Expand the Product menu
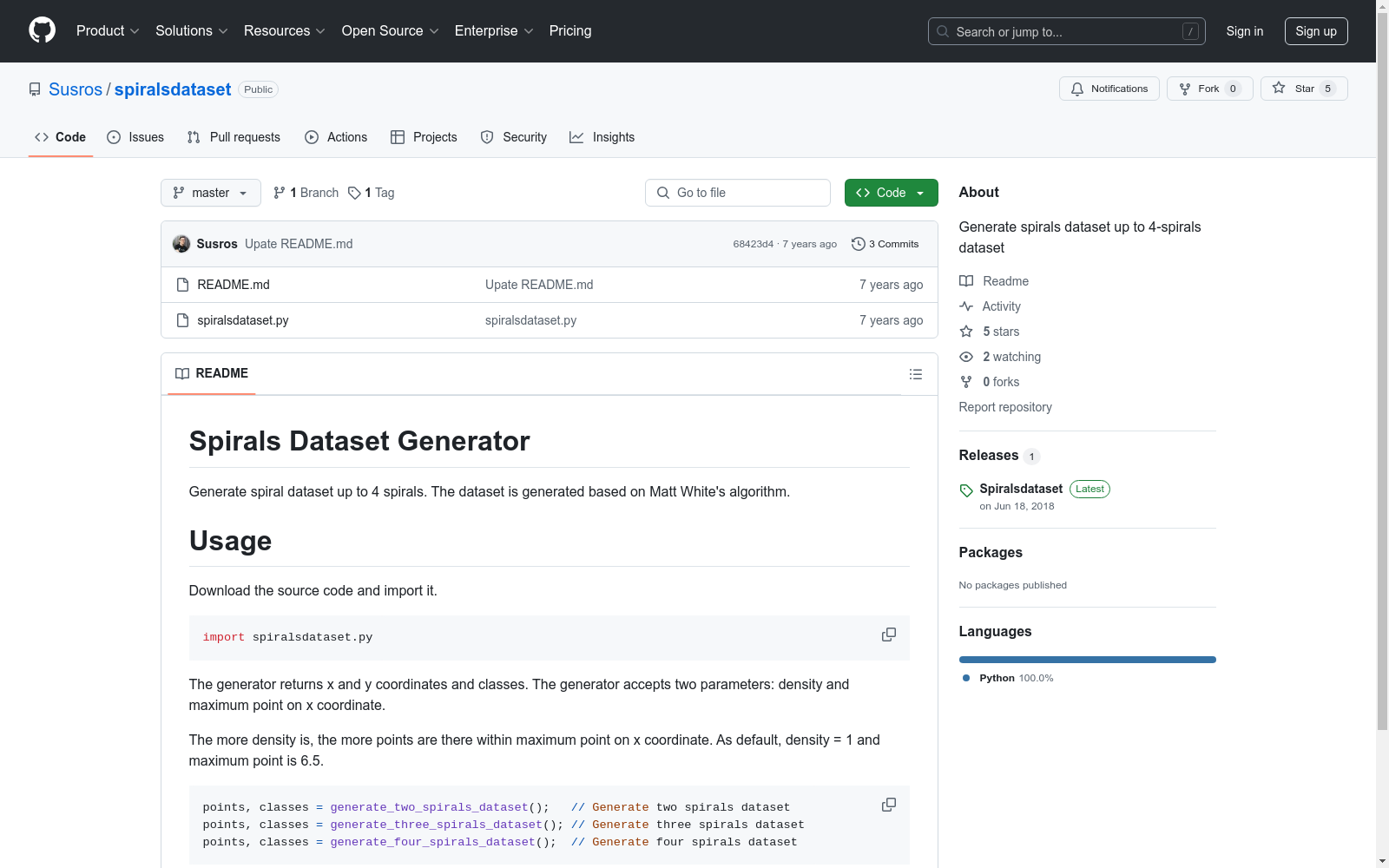Viewport: 1389px width, 868px height. coord(108,31)
